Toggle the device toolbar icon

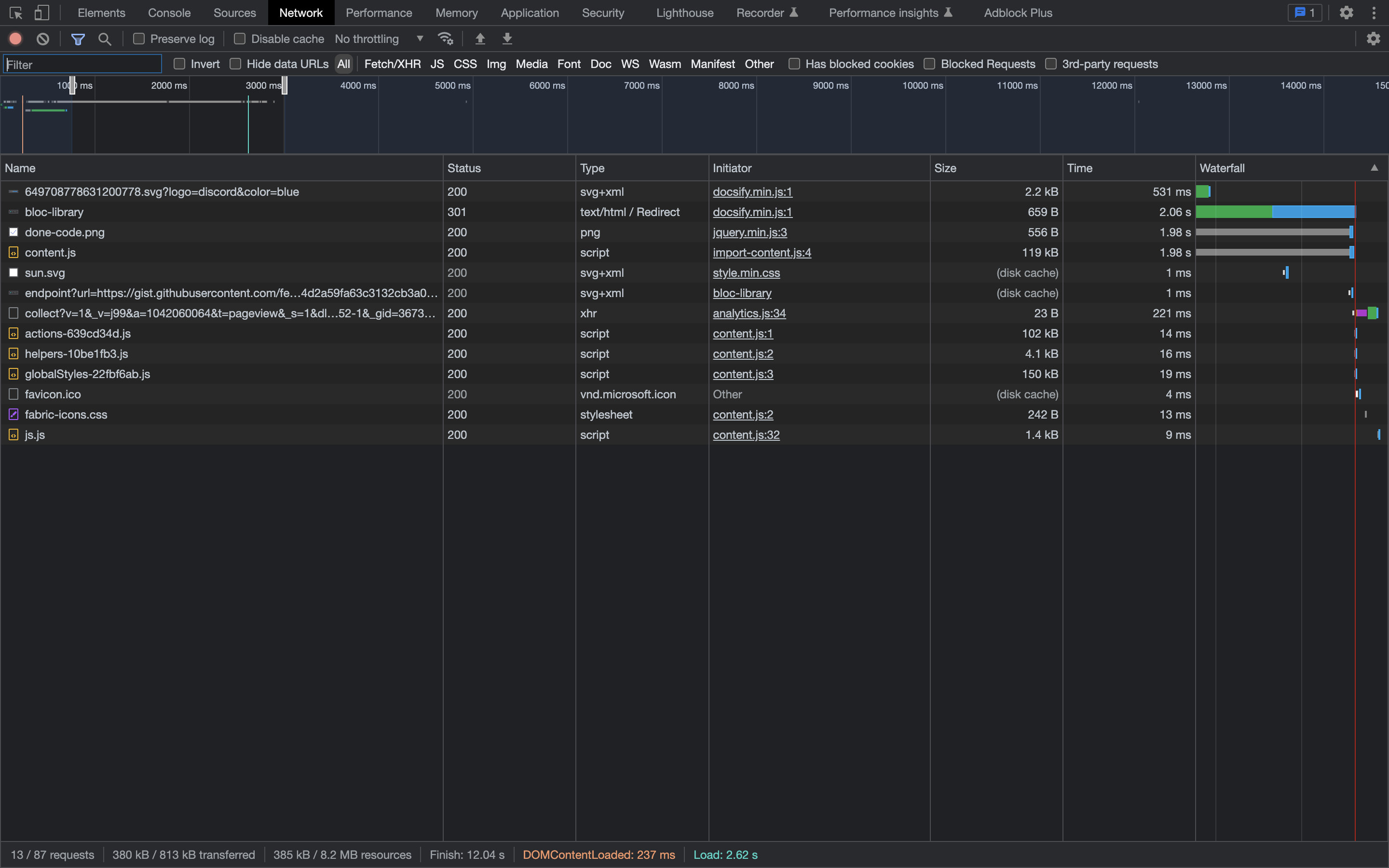click(41, 13)
